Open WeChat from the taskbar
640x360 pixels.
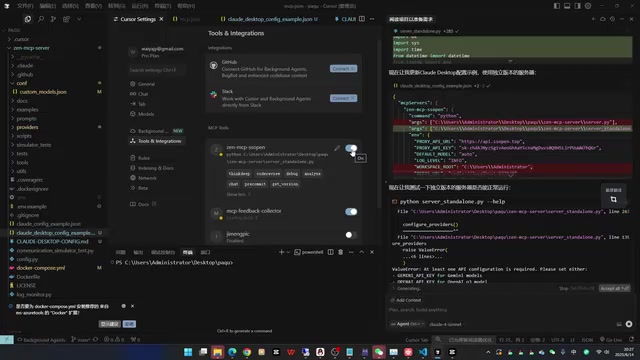pyautogui.click(x=379, y=352)
